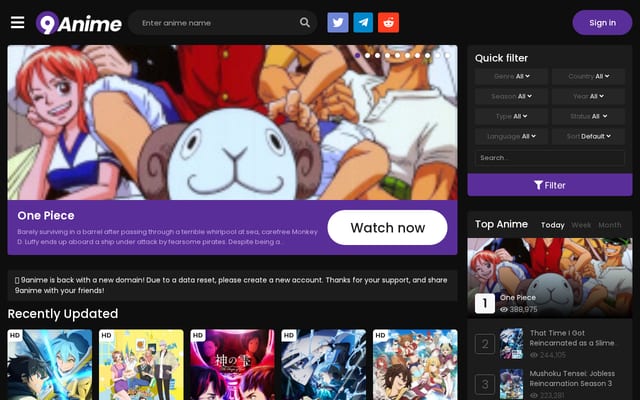Click the Mushoku Tensei small thumbnail
Image resolution: width=640 pixels, height=400 pixels.
pos(511,384)
